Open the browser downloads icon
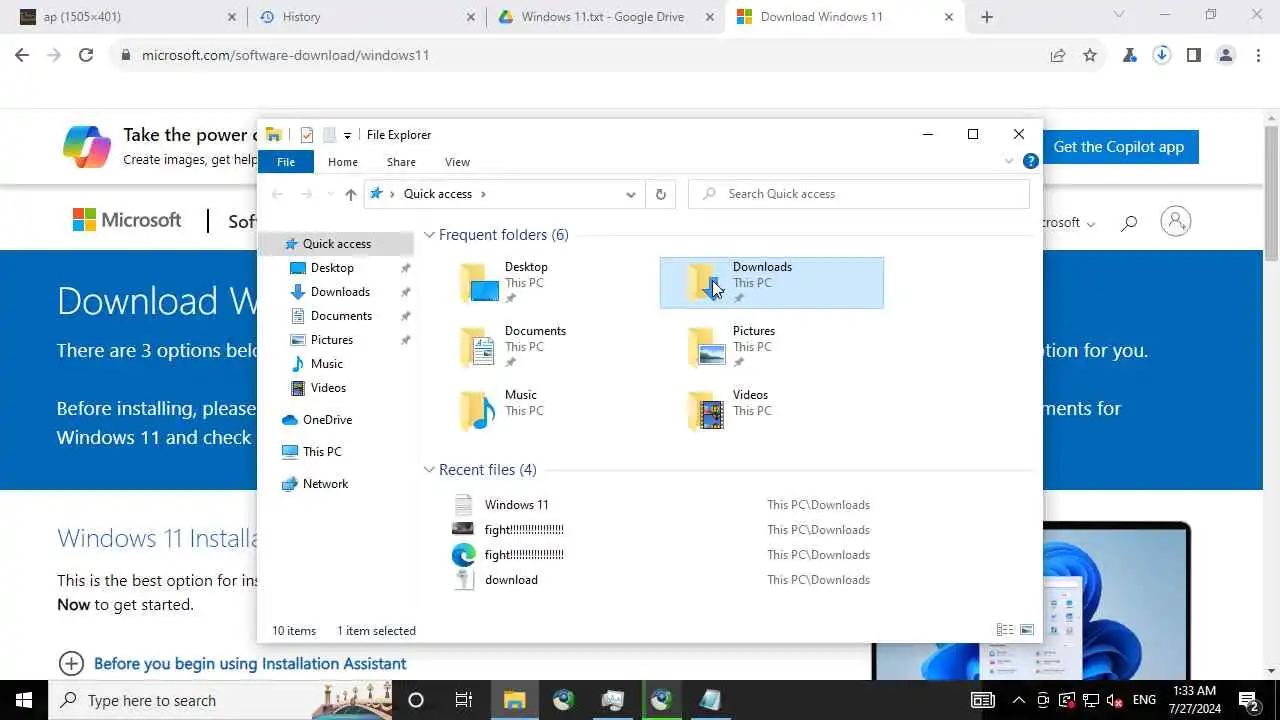Image resolution: width=1280 pixels, height=720 pixels. (1161, 55)
